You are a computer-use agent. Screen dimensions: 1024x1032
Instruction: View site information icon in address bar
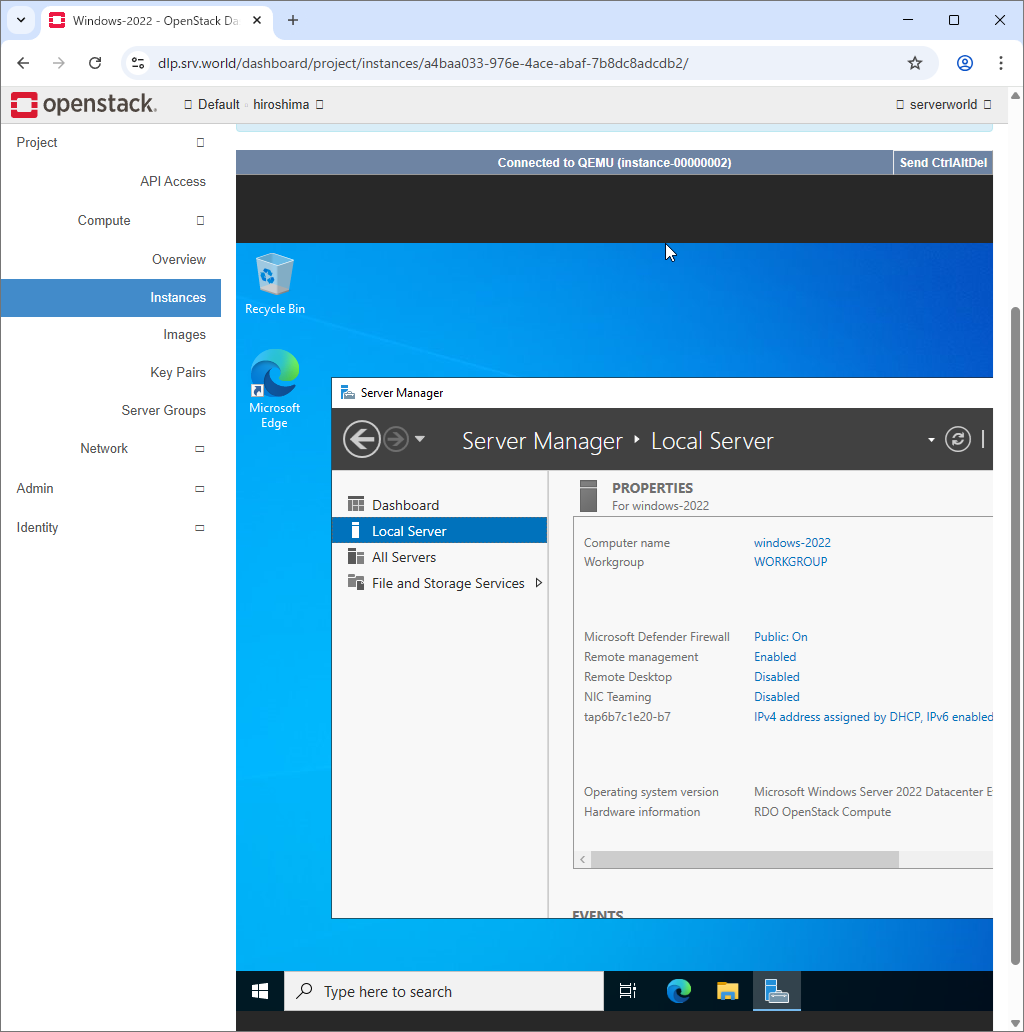point(138,63)
